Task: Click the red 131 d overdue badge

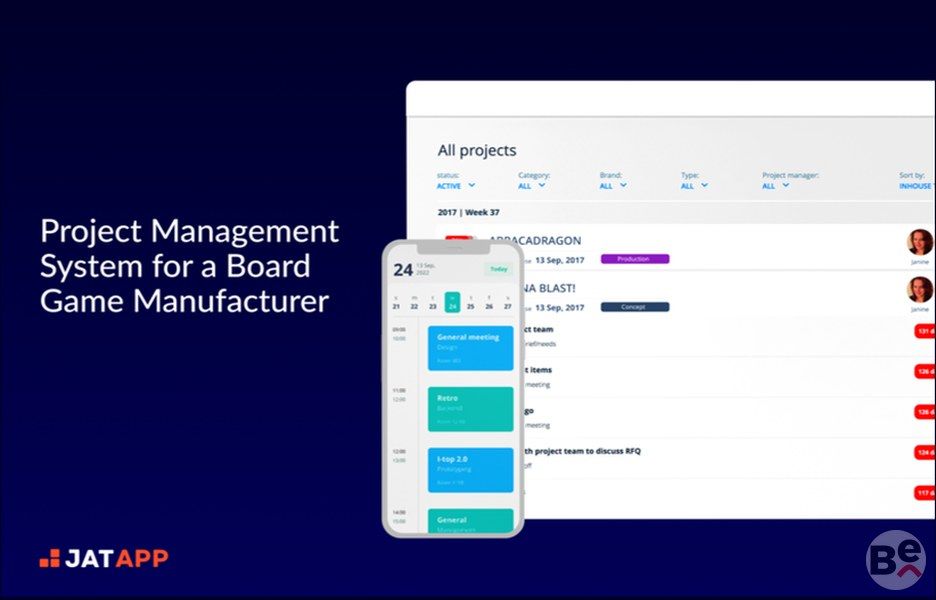Action: pos(925,331)
